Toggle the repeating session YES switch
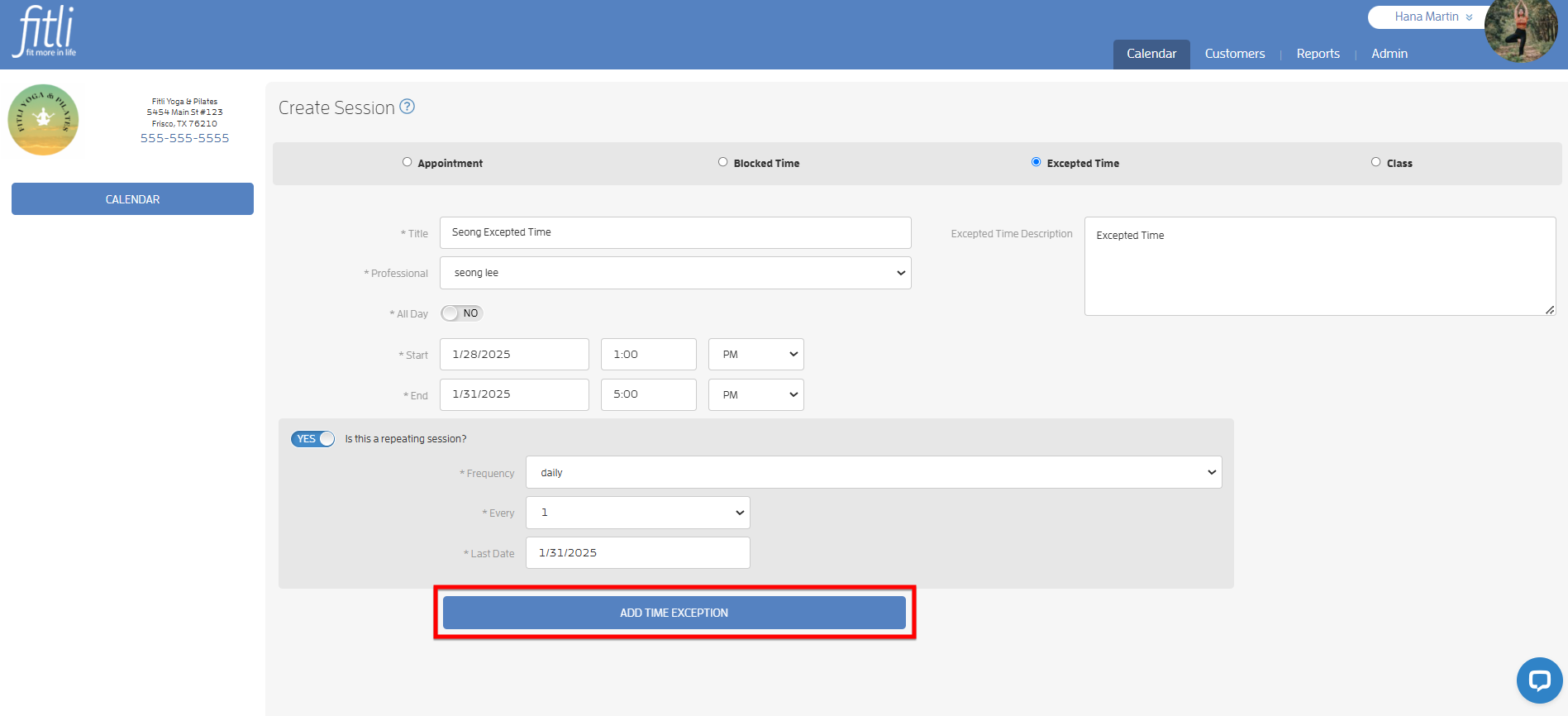This screenshot has width=1568, height=716. [x=312, y=439]
